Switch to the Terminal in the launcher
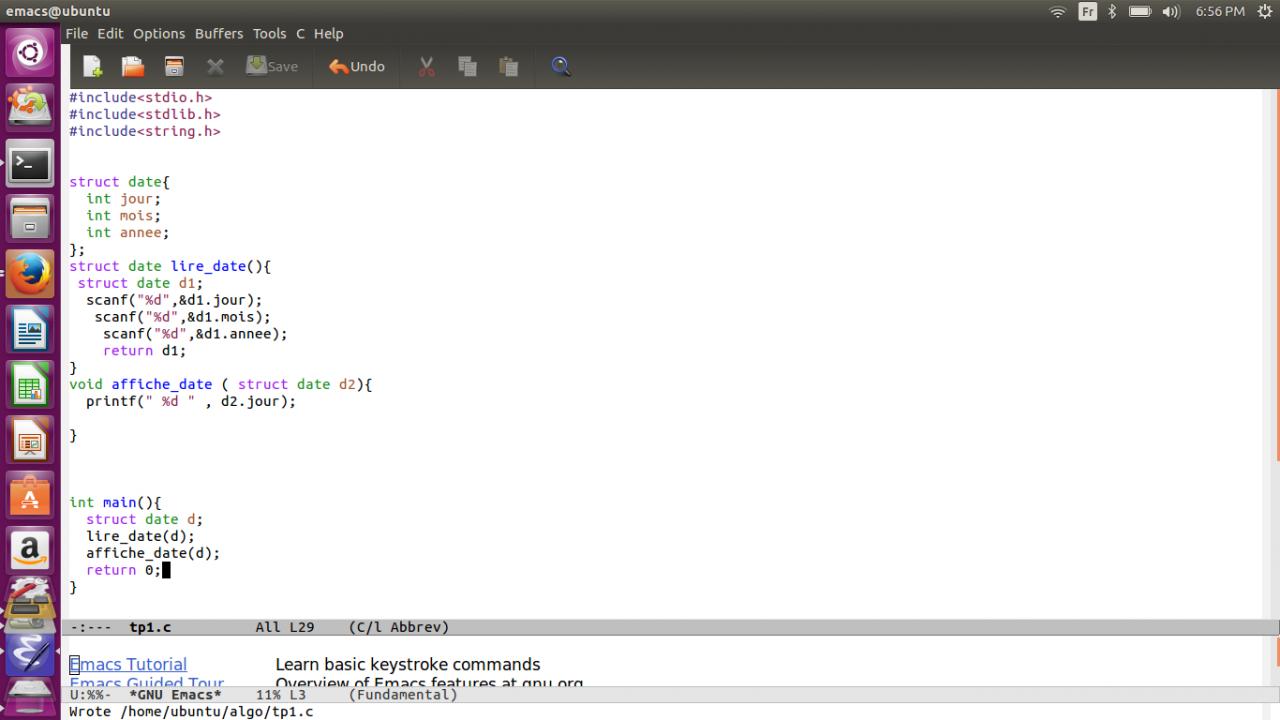Image resolution: width=1280 pixels, height=720 pixels. [30, 163]
